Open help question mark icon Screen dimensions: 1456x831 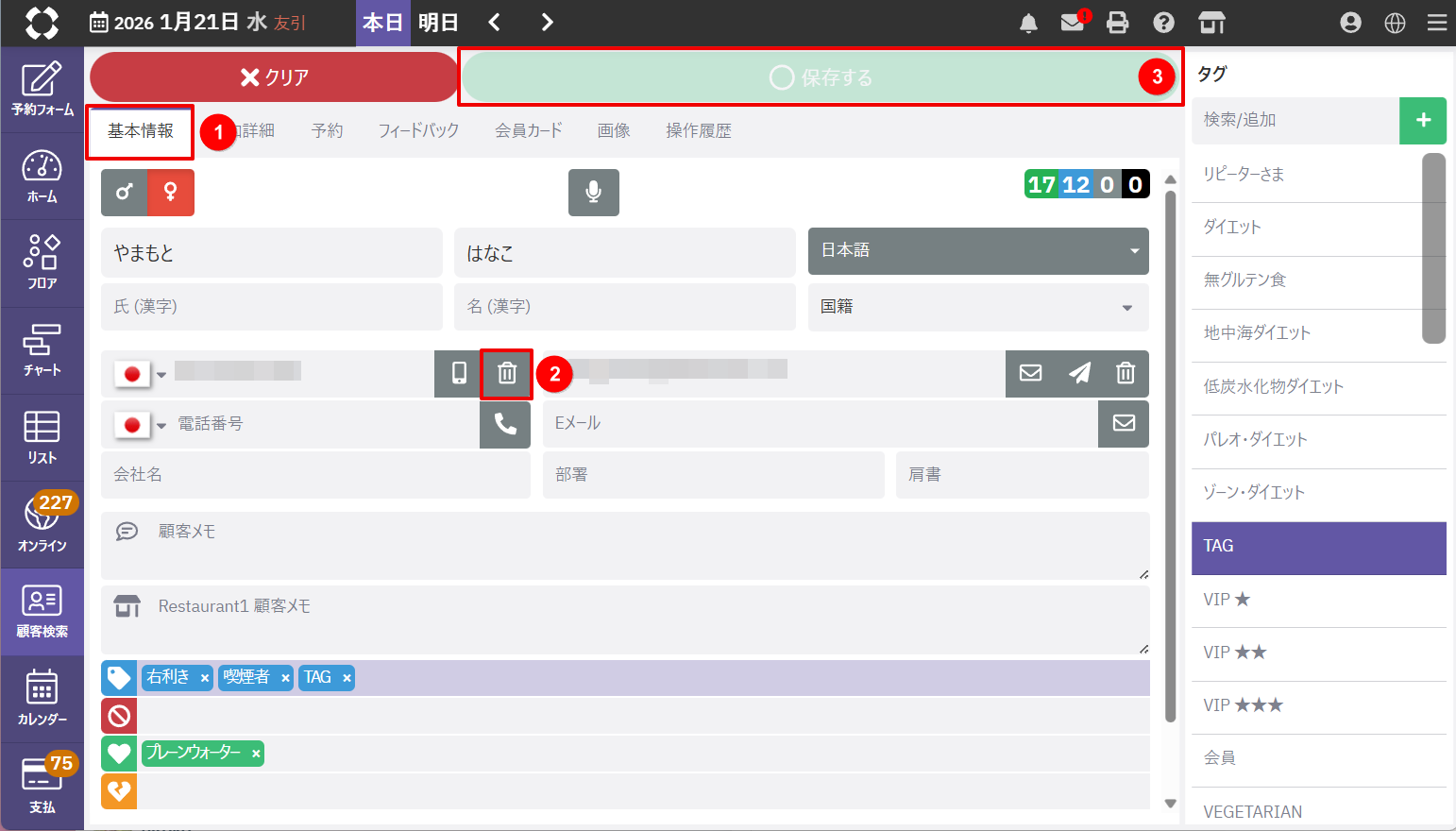[1164, 23]
